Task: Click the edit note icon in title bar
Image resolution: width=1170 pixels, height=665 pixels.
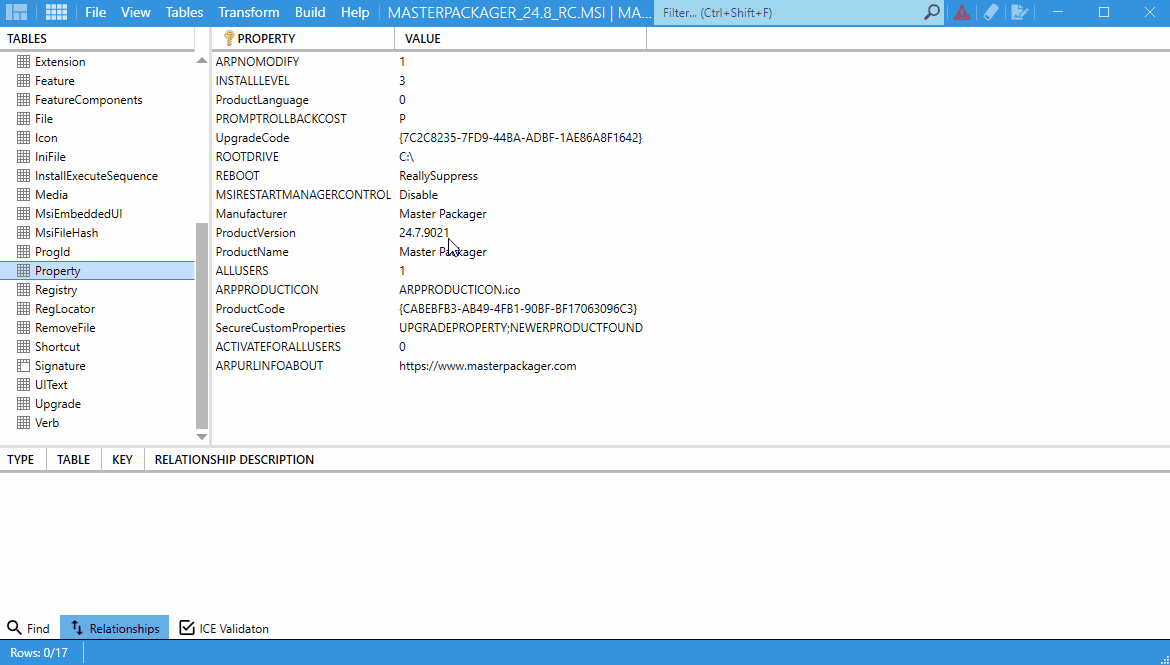Action: click(1019, 12)
